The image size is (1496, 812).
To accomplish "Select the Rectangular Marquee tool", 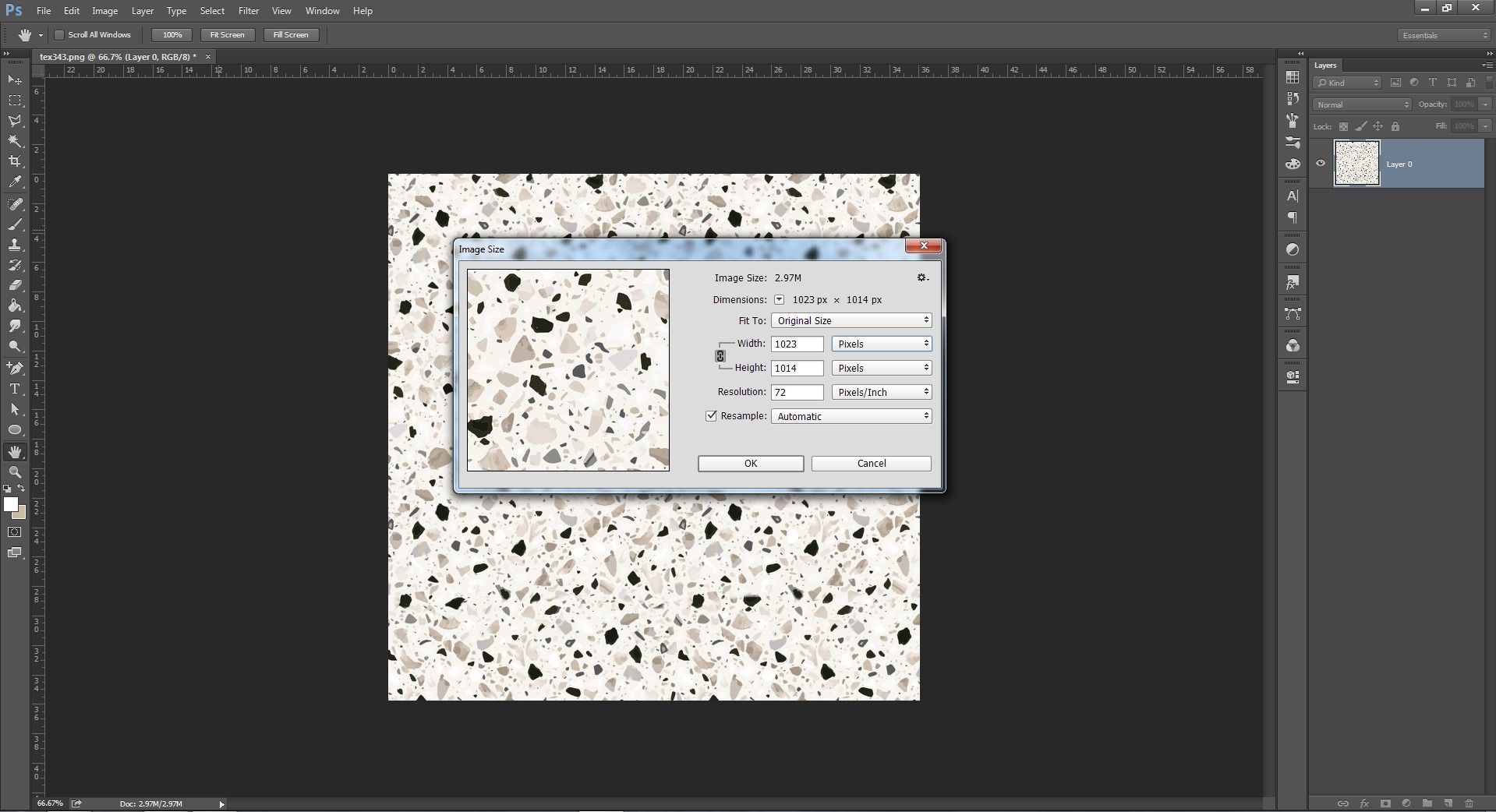I will click(x=15, y=101).
